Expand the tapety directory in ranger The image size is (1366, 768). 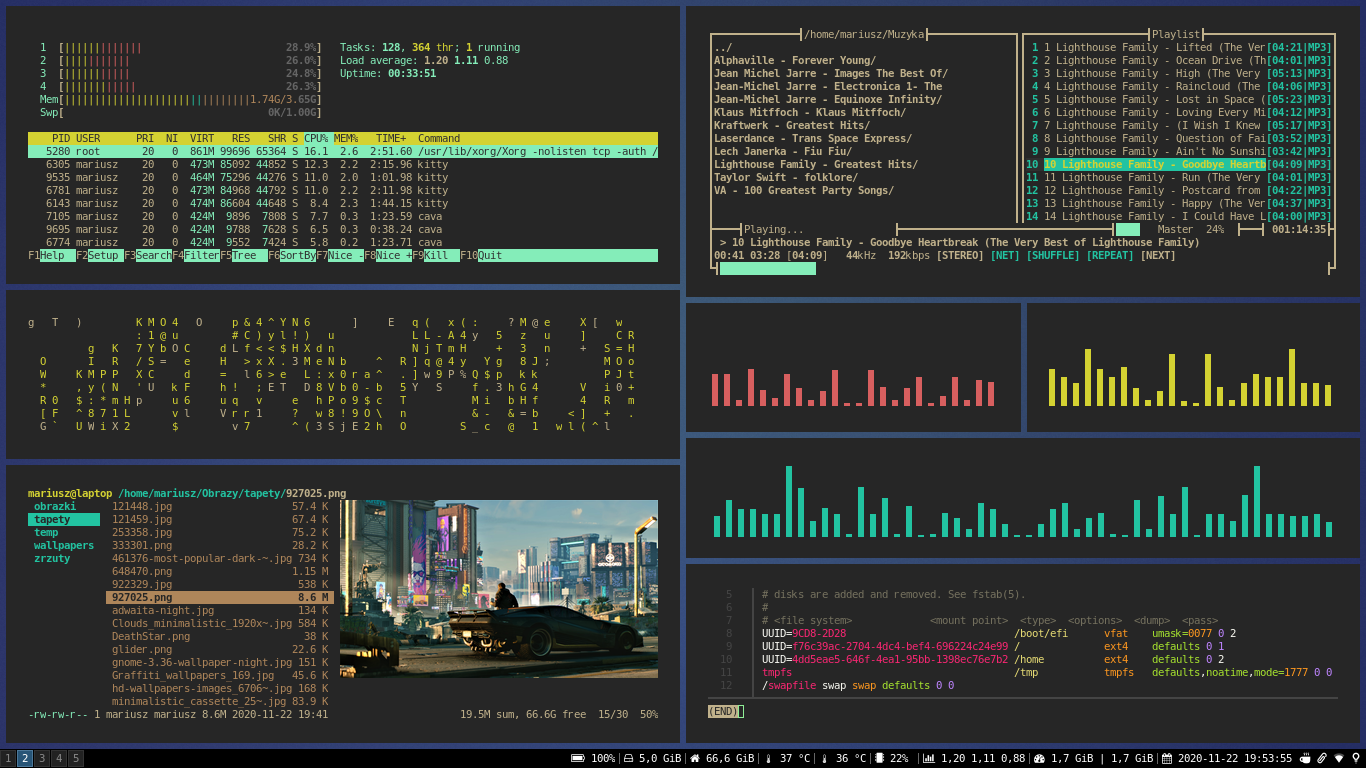50,519
